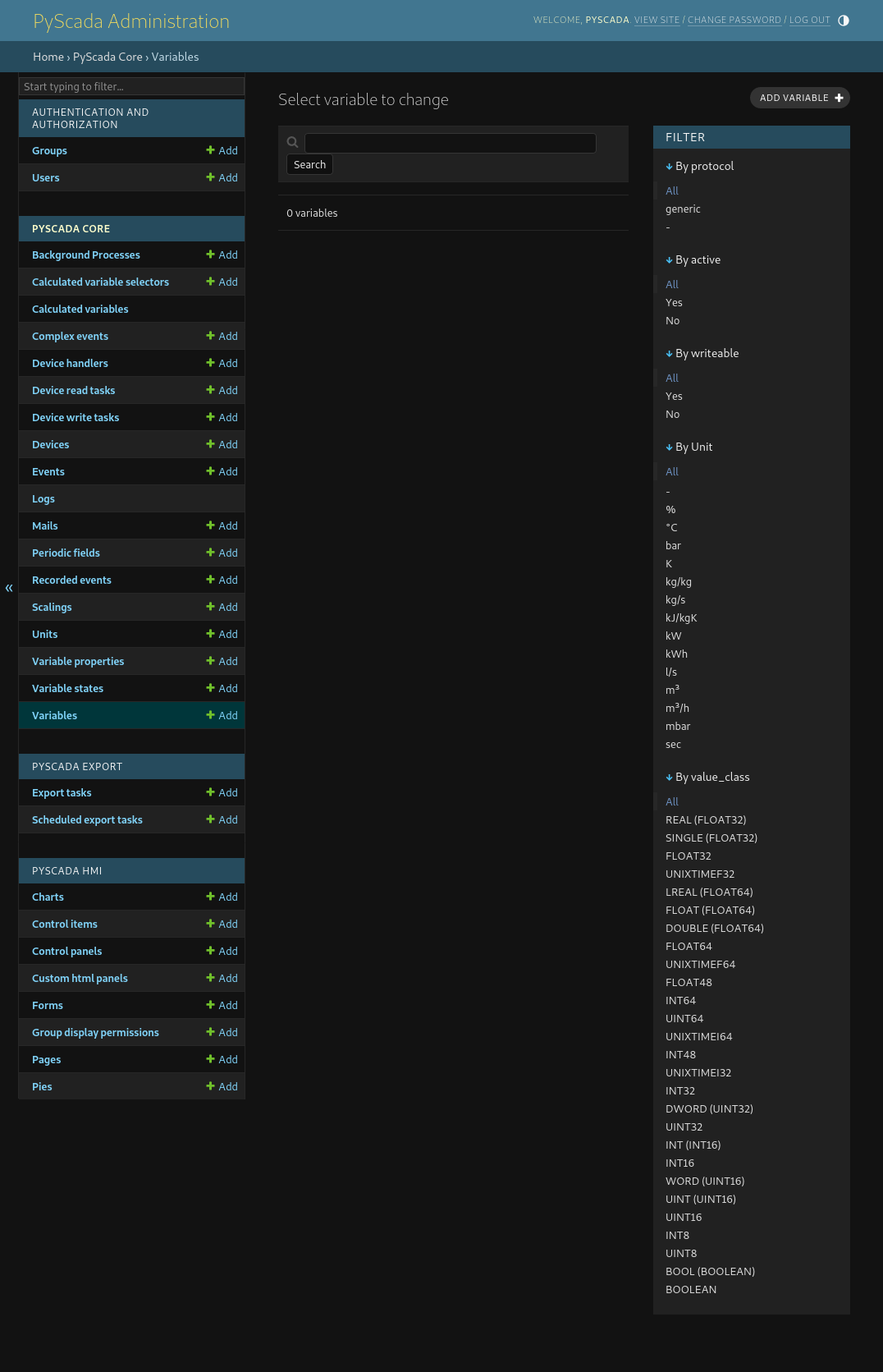Viewport: 883px width, 1372px height.
Task: Go to Home in the breadcrumb
Action: point(48,57)
